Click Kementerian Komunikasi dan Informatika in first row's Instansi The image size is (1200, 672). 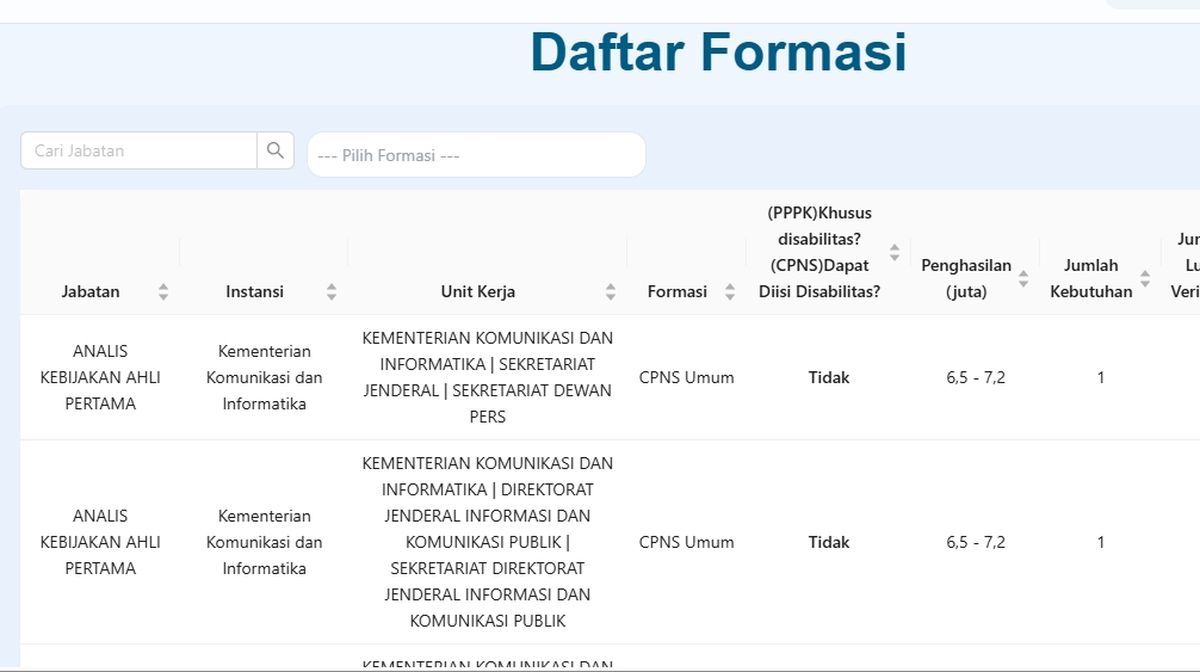[x=264, y=378]
